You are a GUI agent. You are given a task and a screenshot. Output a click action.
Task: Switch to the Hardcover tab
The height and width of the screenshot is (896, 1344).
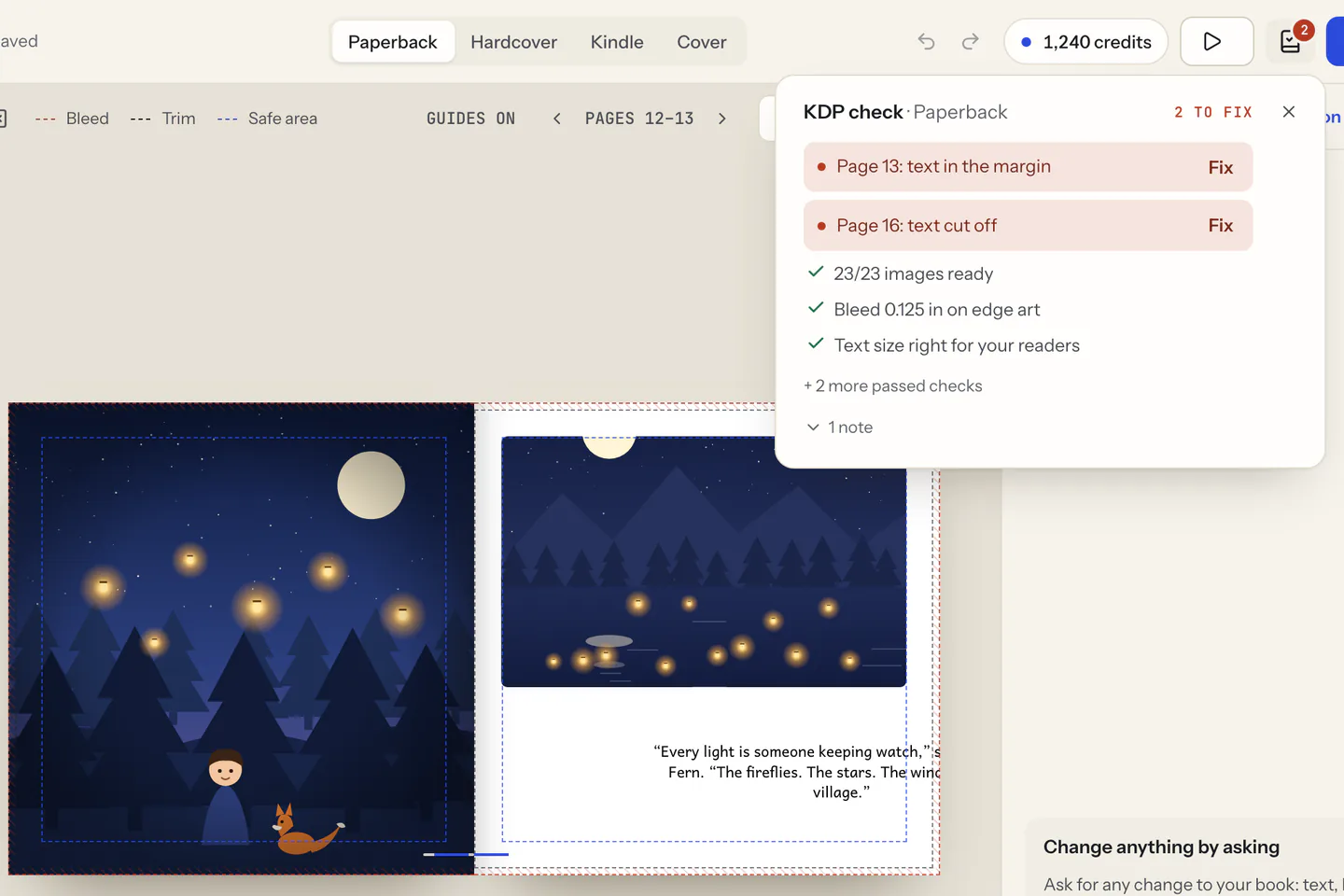click(x=513, y=42)
